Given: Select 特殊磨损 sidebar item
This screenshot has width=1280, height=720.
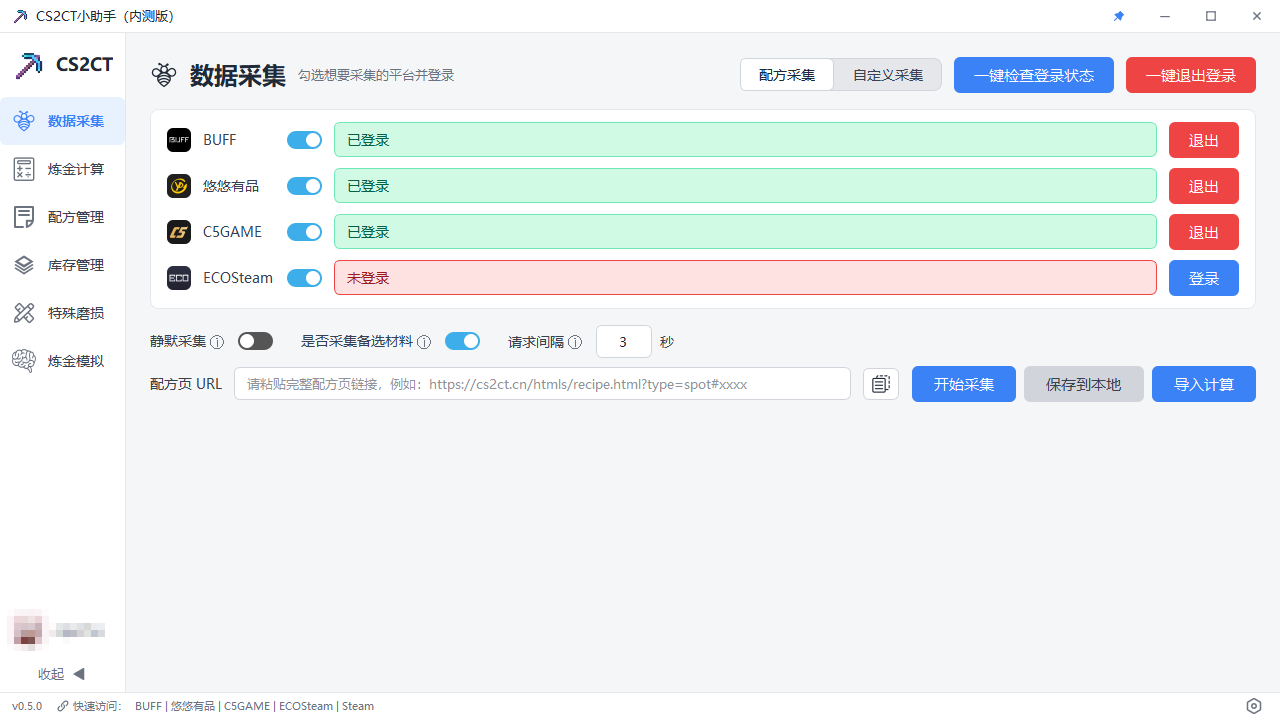Looking at the screenshot, I should click(x=63, y=313).
